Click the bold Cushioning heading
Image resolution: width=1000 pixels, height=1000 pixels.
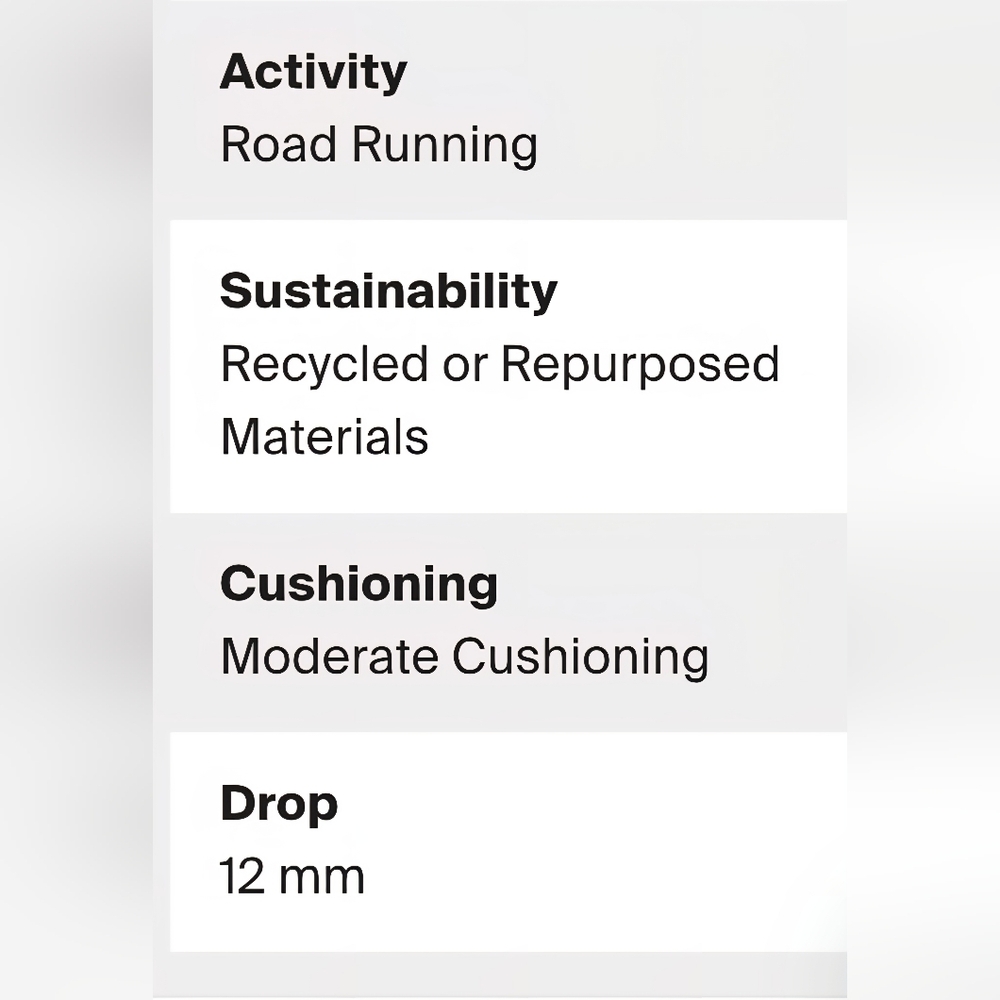point(358,583)
